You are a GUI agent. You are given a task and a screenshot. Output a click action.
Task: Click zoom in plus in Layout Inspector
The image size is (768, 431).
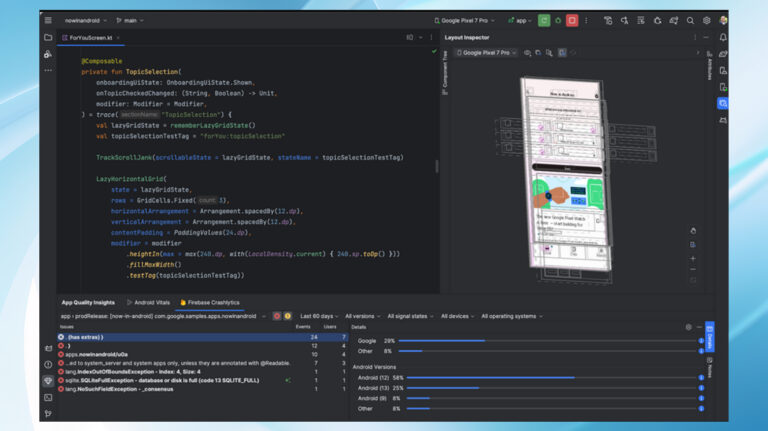tap(692, 258)
